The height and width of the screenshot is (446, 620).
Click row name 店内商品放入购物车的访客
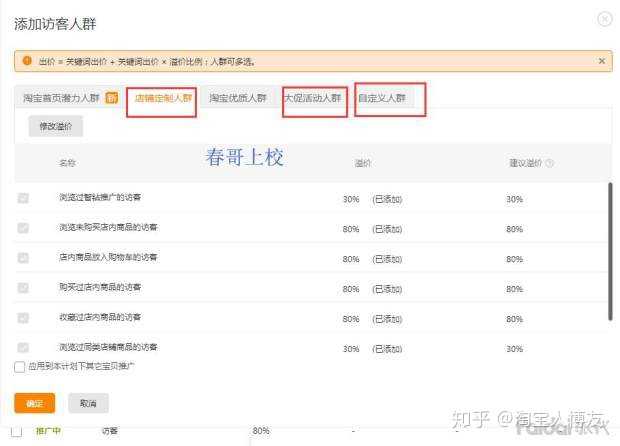coord(108,257)
